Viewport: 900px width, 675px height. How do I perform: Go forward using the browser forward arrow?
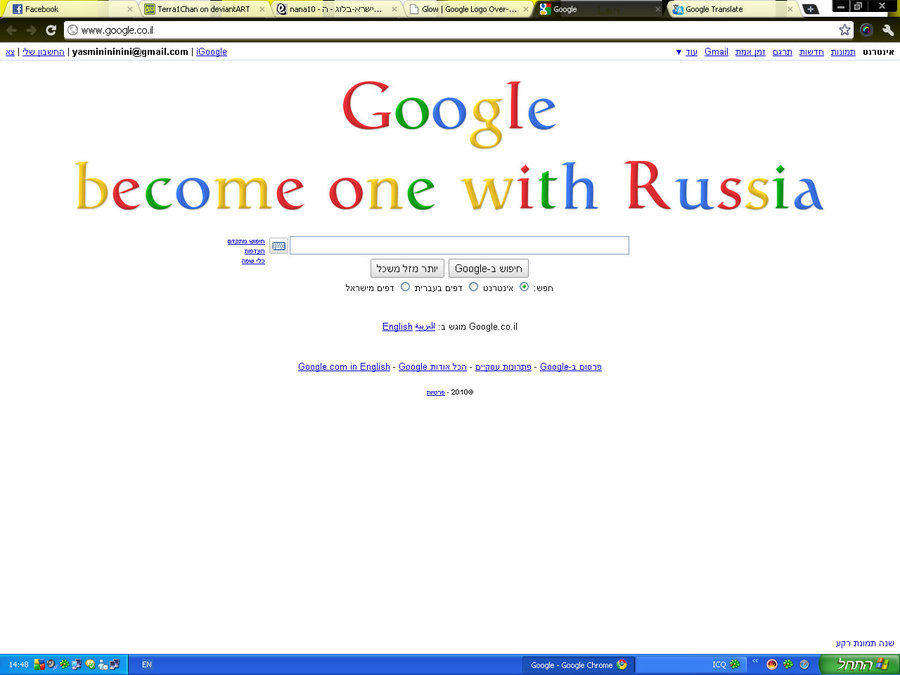point(31,30)
